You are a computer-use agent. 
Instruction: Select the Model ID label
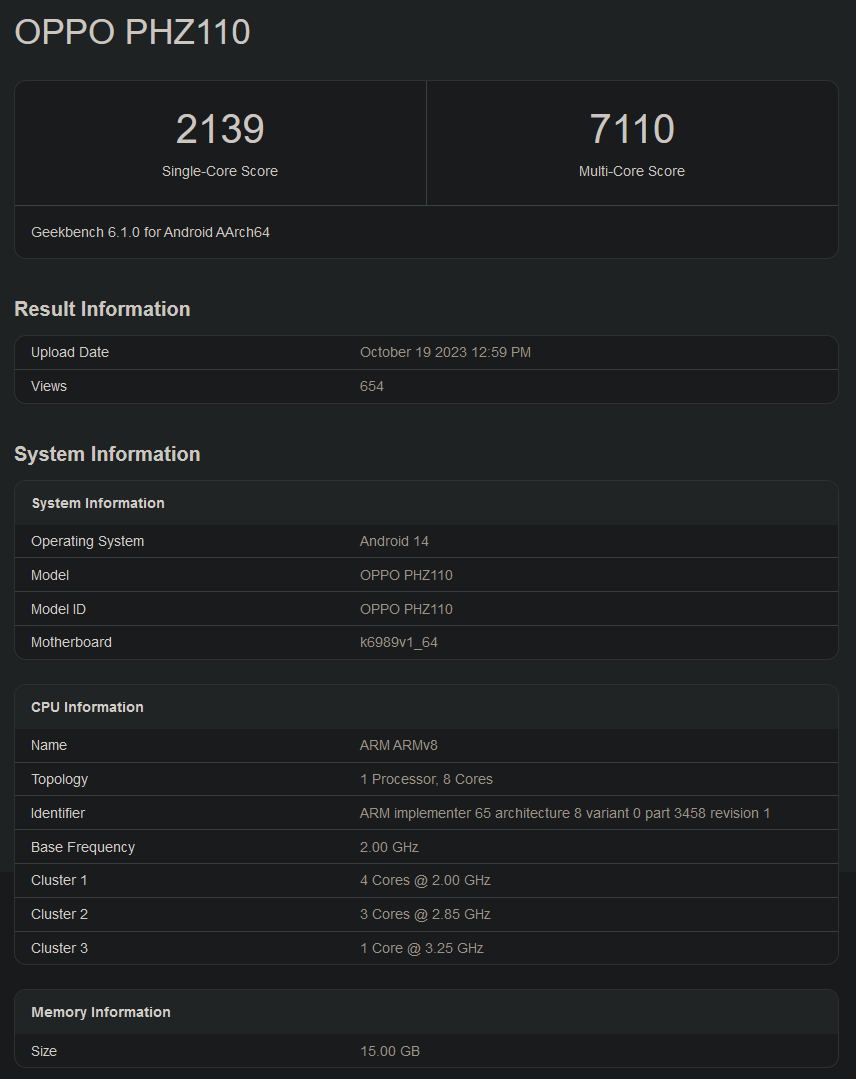(x=58, y=609)
